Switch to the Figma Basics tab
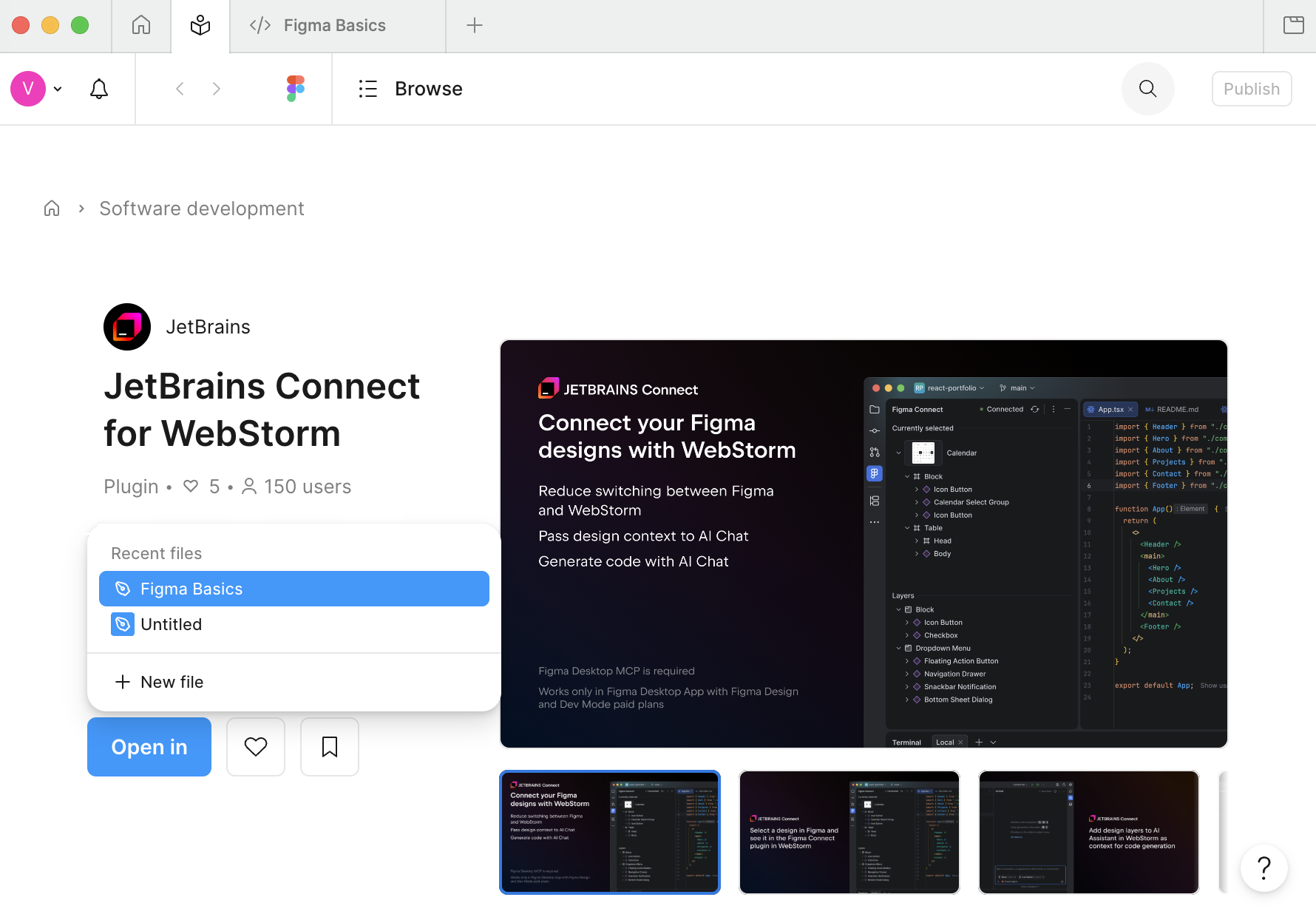The image size is (1316, 917). pos(337,26)
